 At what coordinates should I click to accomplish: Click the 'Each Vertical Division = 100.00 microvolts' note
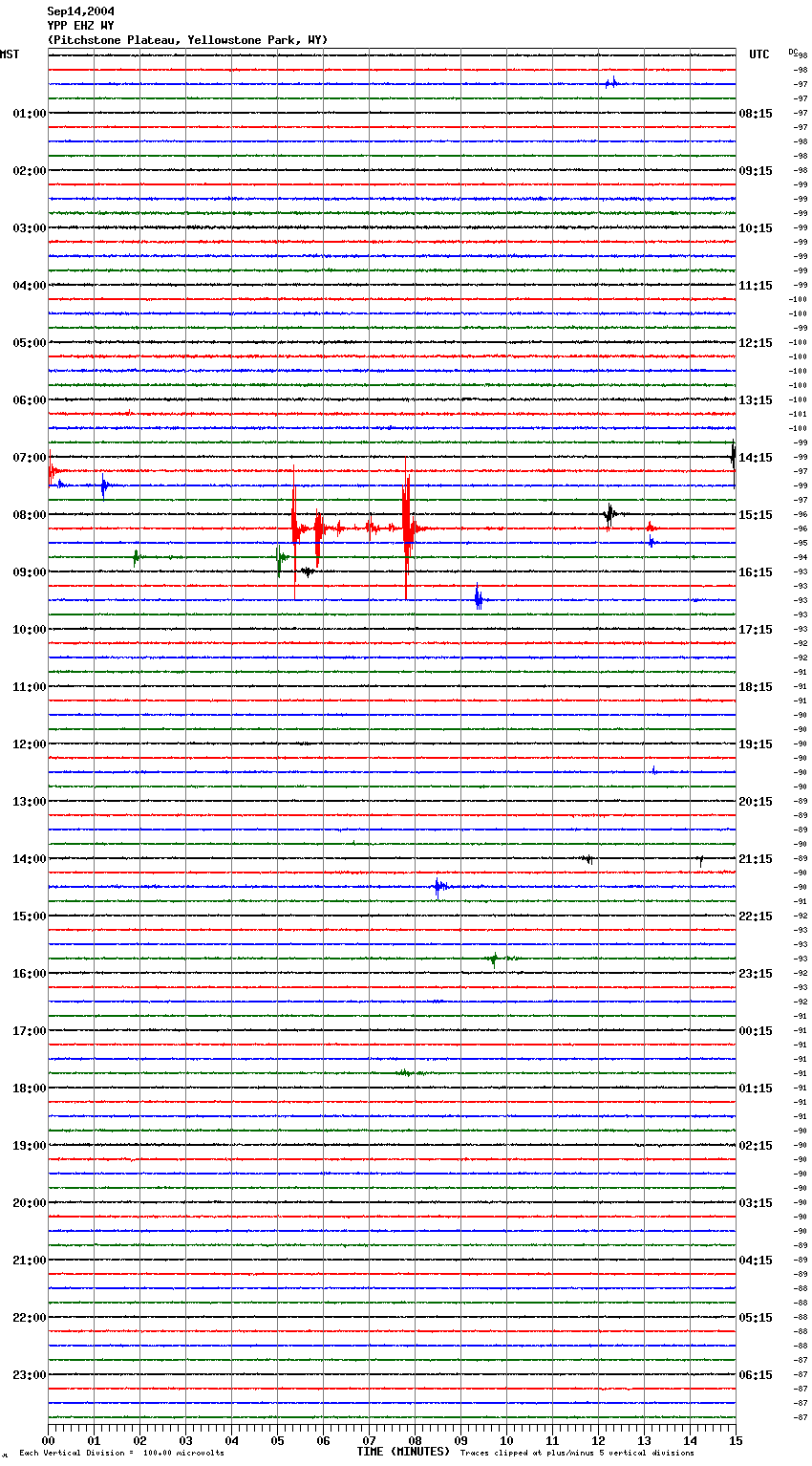(121, 1453)
